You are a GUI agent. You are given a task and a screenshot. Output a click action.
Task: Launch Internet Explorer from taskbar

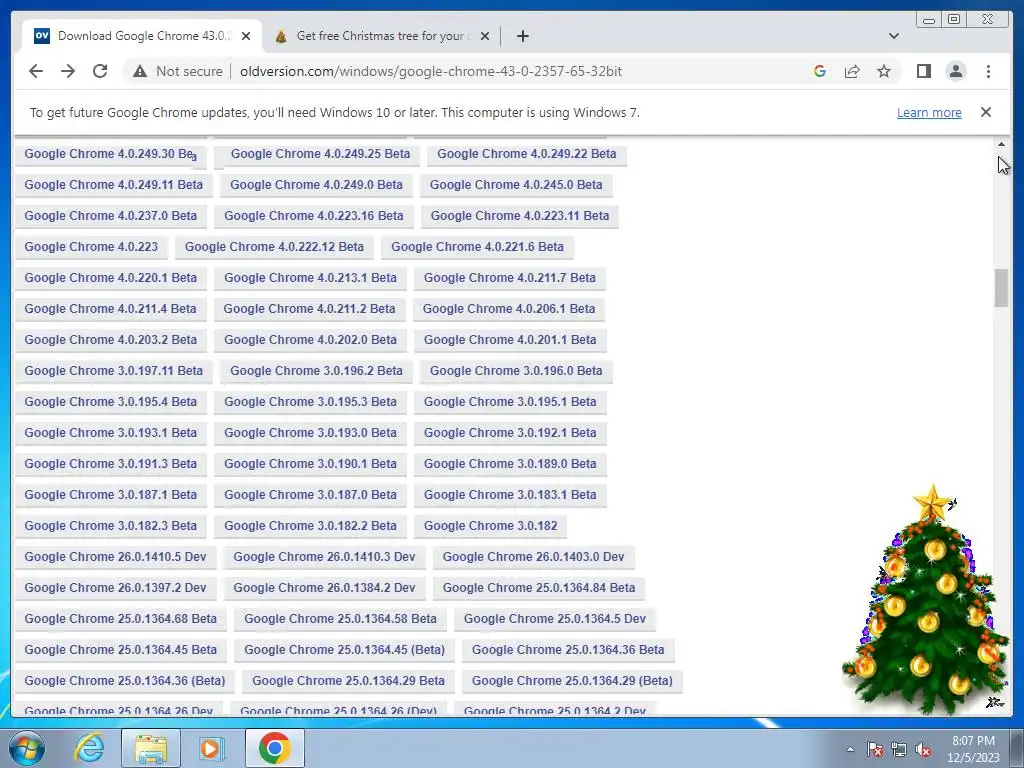coord(89,748)
